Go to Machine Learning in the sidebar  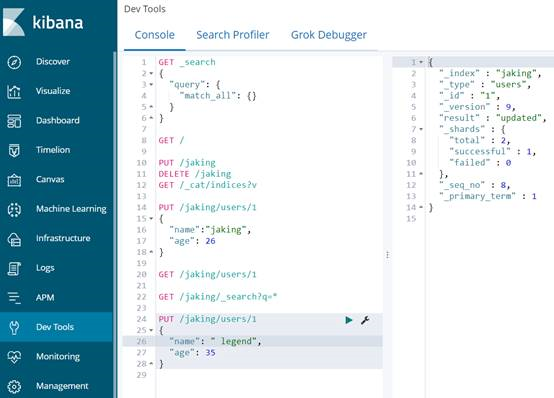pyautogui.click(x=71, y=209)
